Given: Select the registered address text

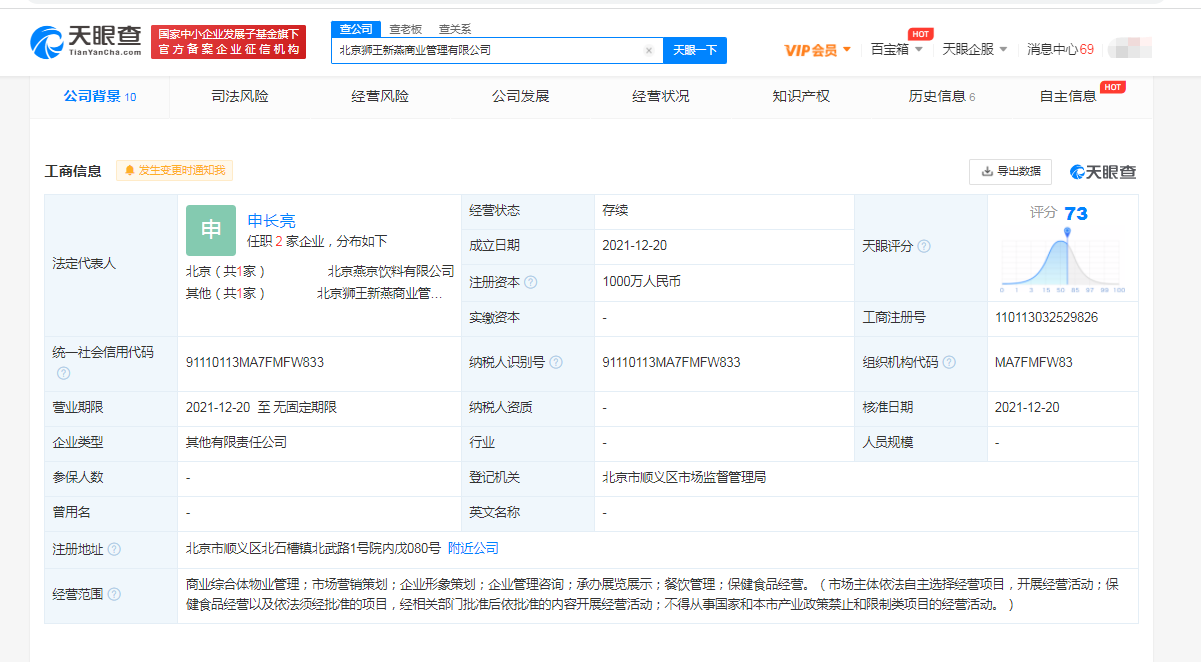Looking at the screenshot, I should 313,548.
